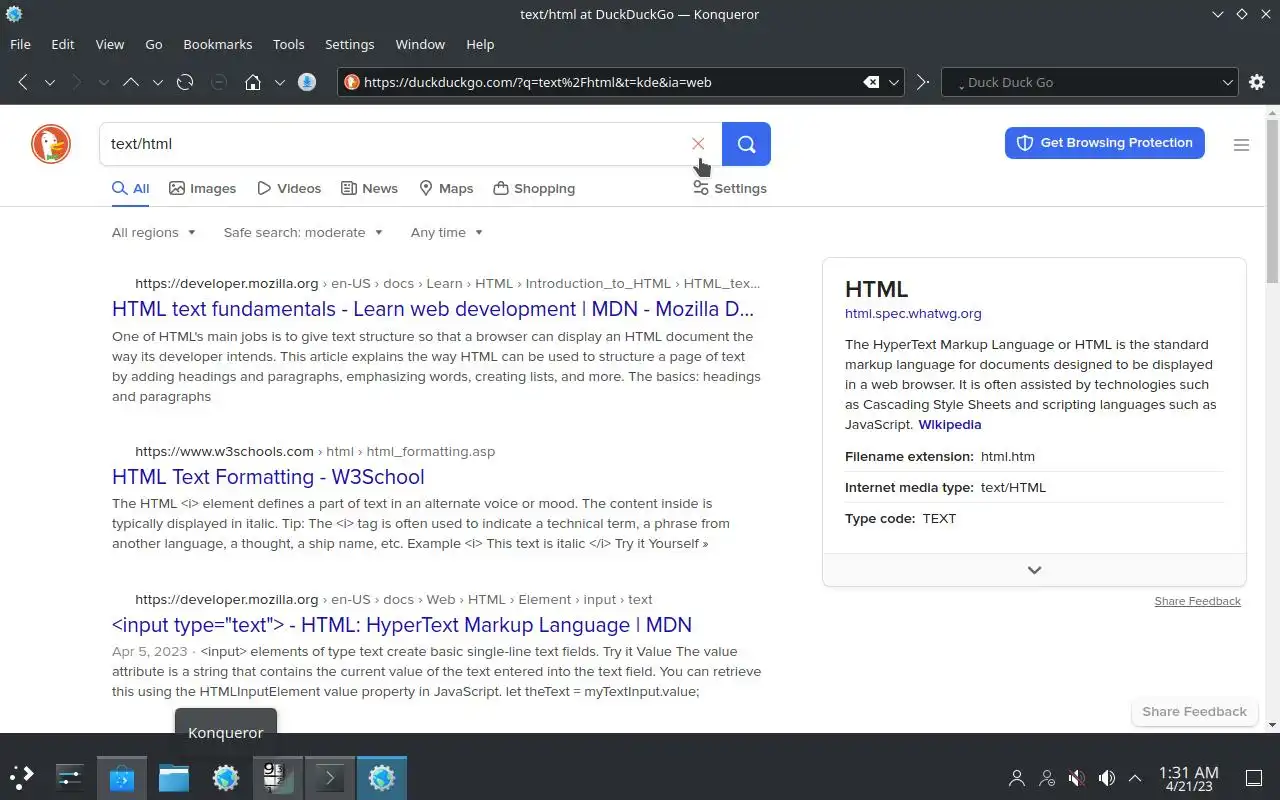This screenshot has width=1280, height=800.
Task: Open the calculator app in the taskbar
Action: (x=277, y=777)
